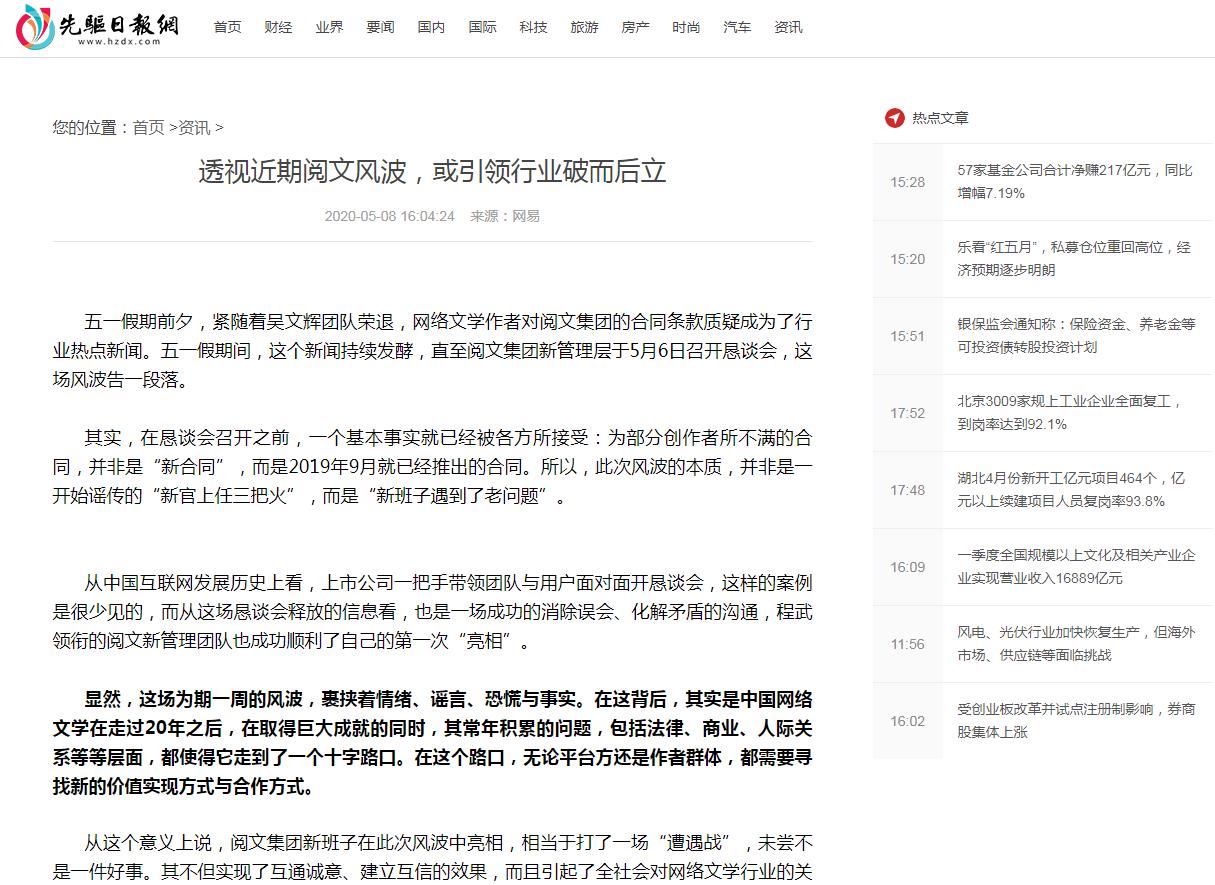Click the 热点文章 sidebar heading
This screenshot has height=885, width=1215.
pos(940,118)
